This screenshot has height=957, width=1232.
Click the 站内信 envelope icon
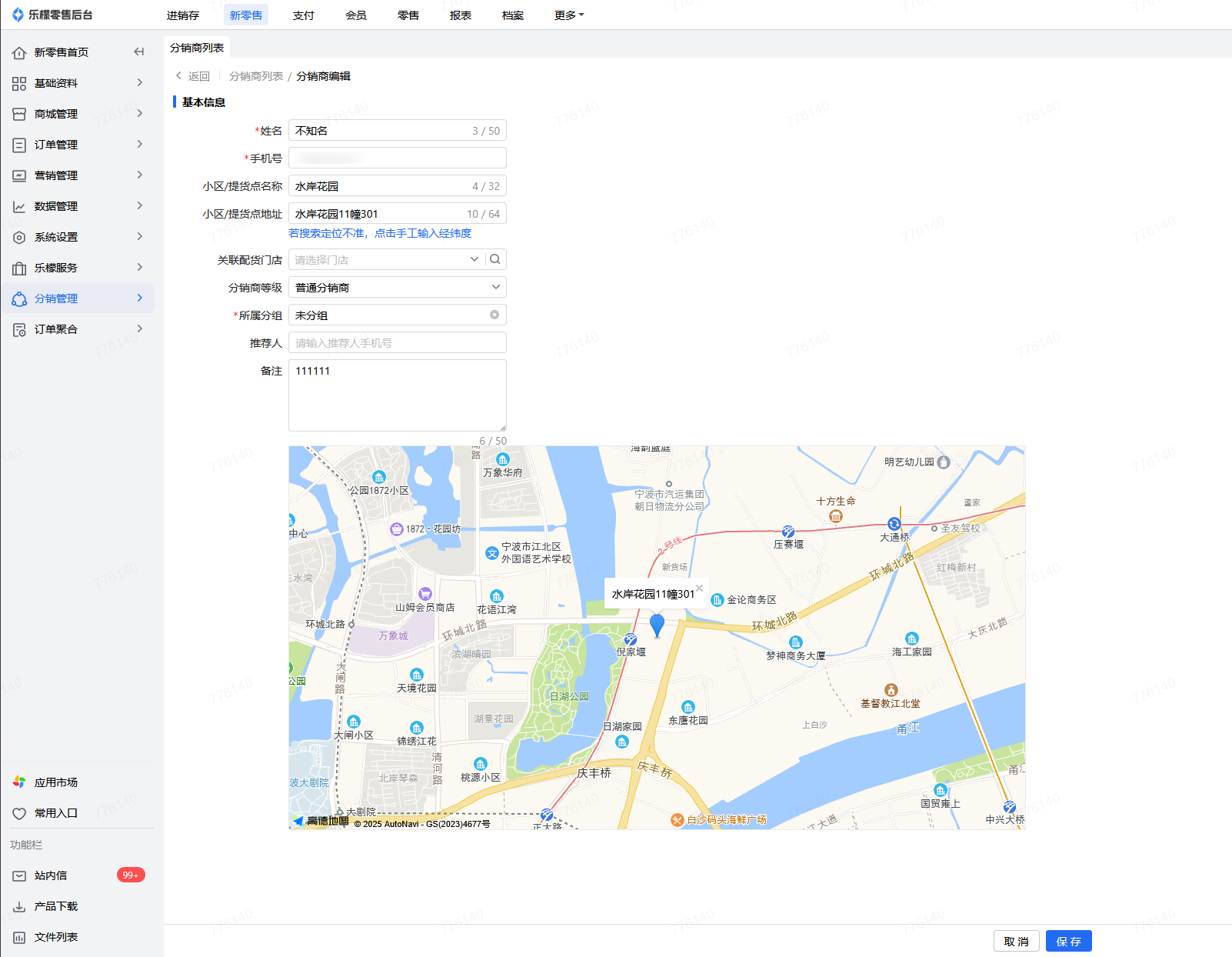pos(19,875)
